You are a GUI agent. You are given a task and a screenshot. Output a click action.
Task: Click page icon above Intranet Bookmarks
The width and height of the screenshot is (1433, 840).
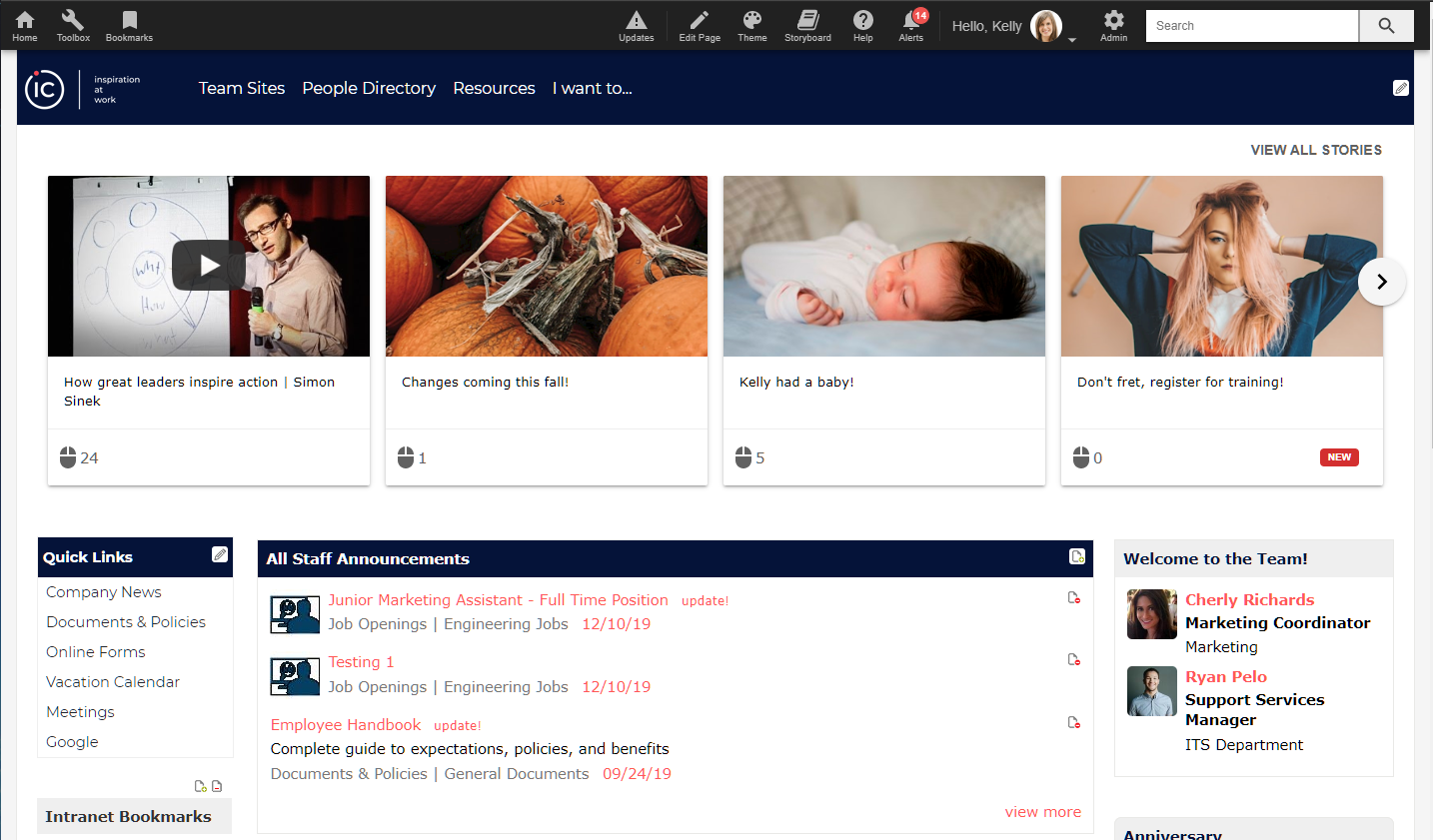point(217,786)
